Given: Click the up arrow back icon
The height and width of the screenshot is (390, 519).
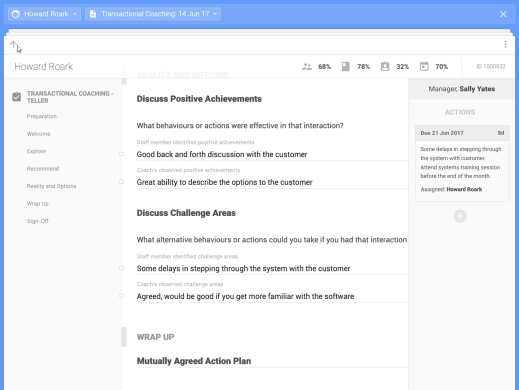Looking at the screenshot, I should 13,45.
